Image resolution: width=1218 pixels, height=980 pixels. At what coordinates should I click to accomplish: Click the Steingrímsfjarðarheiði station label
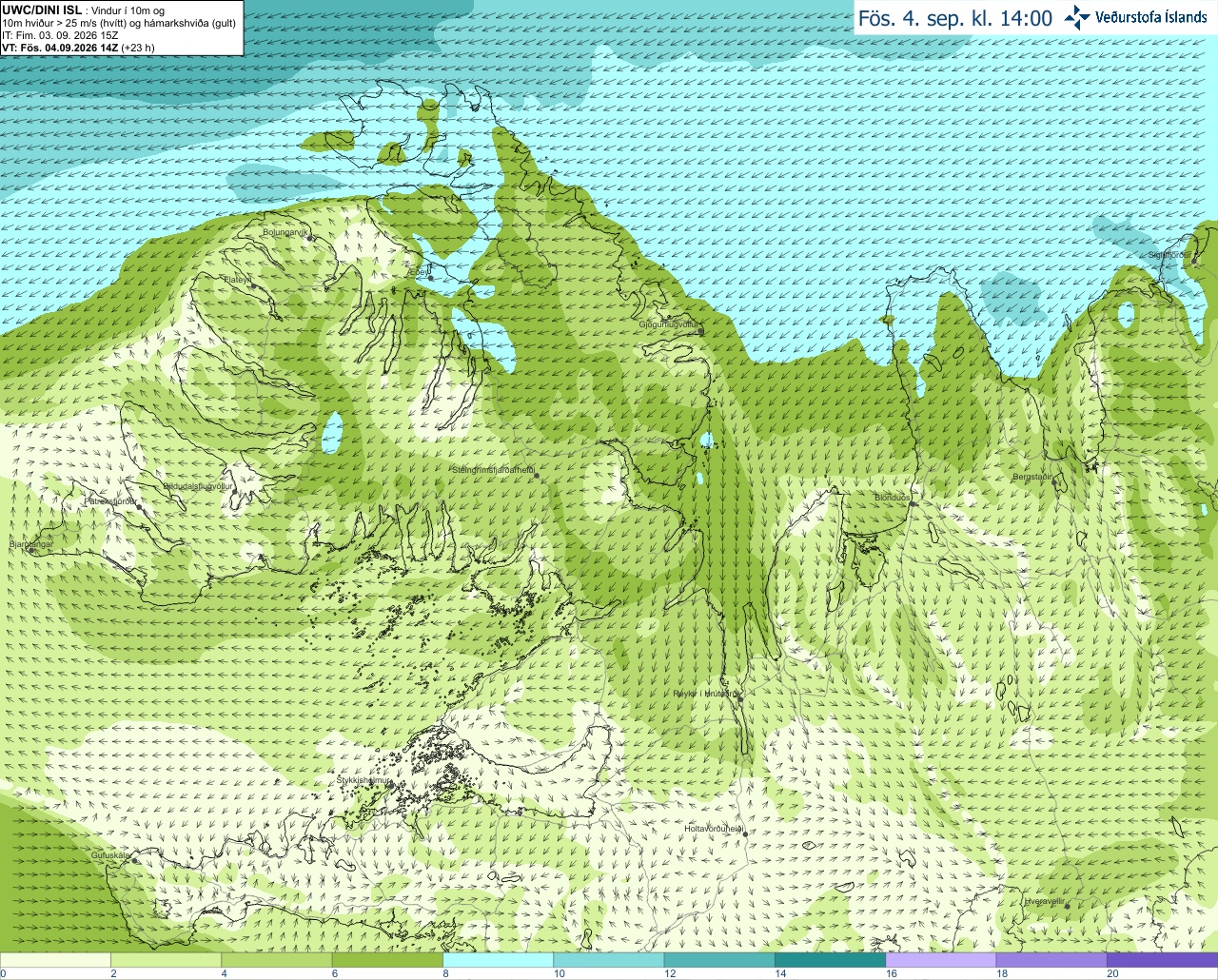tap(493, 470)
